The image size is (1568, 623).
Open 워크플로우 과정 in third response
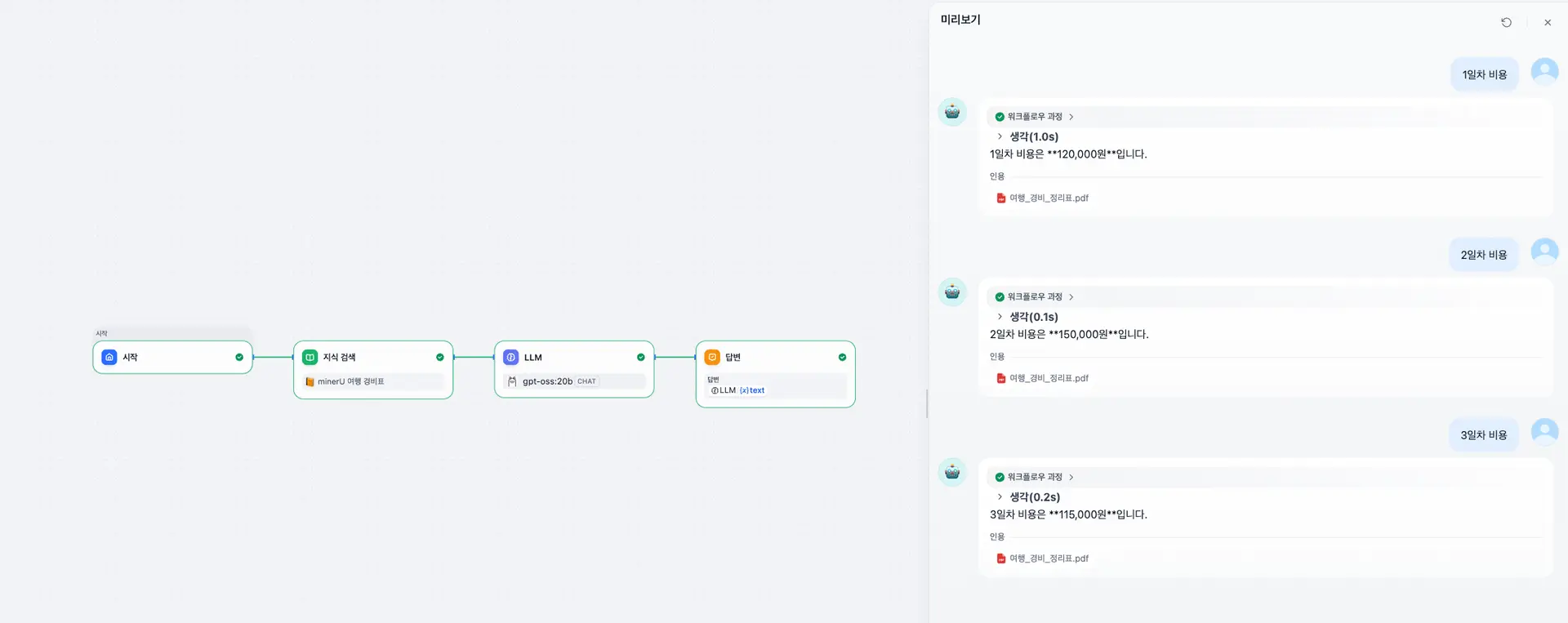click(1035, 477)
